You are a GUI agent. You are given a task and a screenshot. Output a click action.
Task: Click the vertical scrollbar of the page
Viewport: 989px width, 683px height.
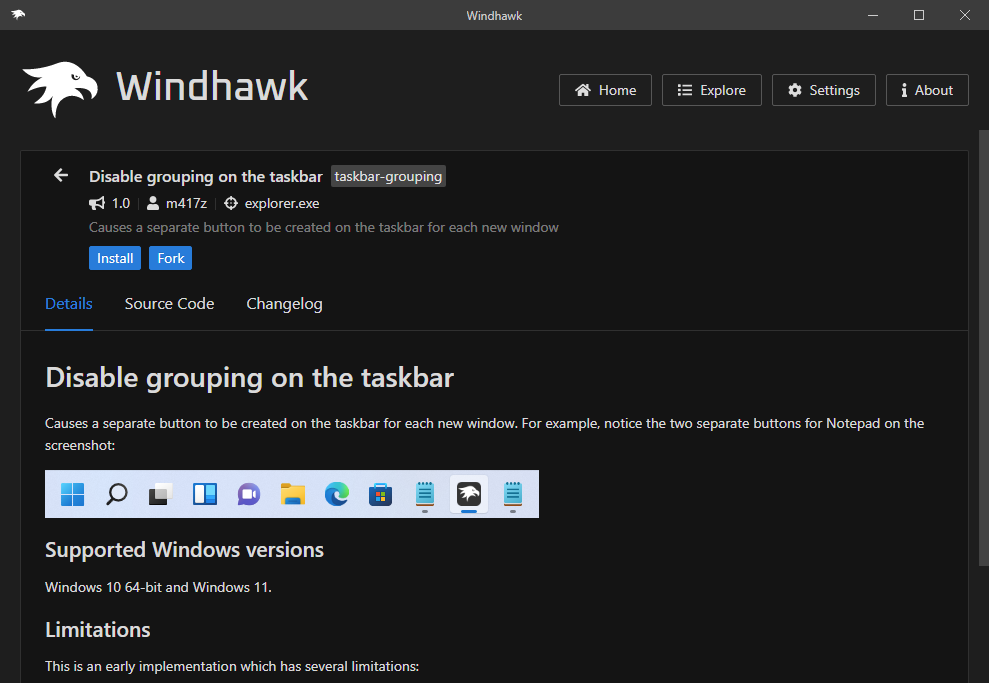[983, 347]
